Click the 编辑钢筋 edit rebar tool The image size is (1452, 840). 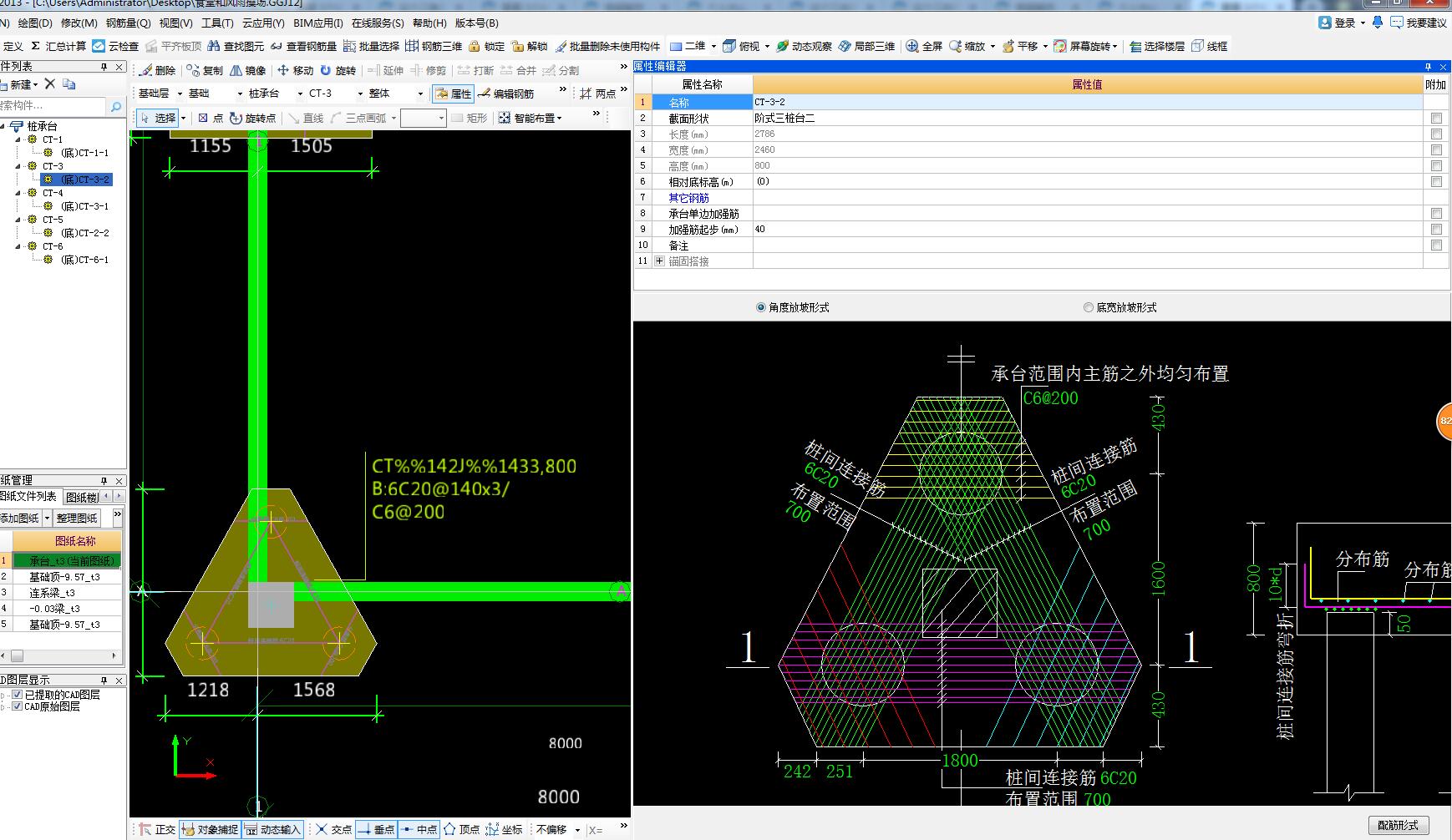506,94
